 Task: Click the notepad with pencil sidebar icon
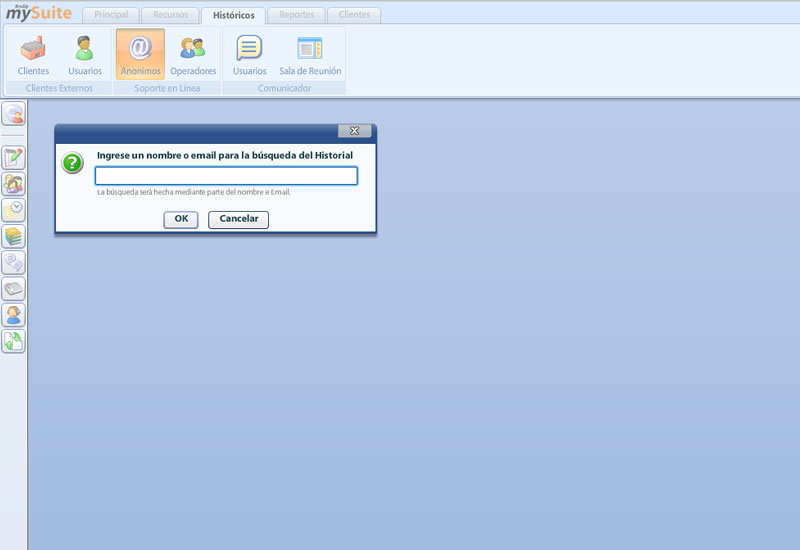coord(14,158)
